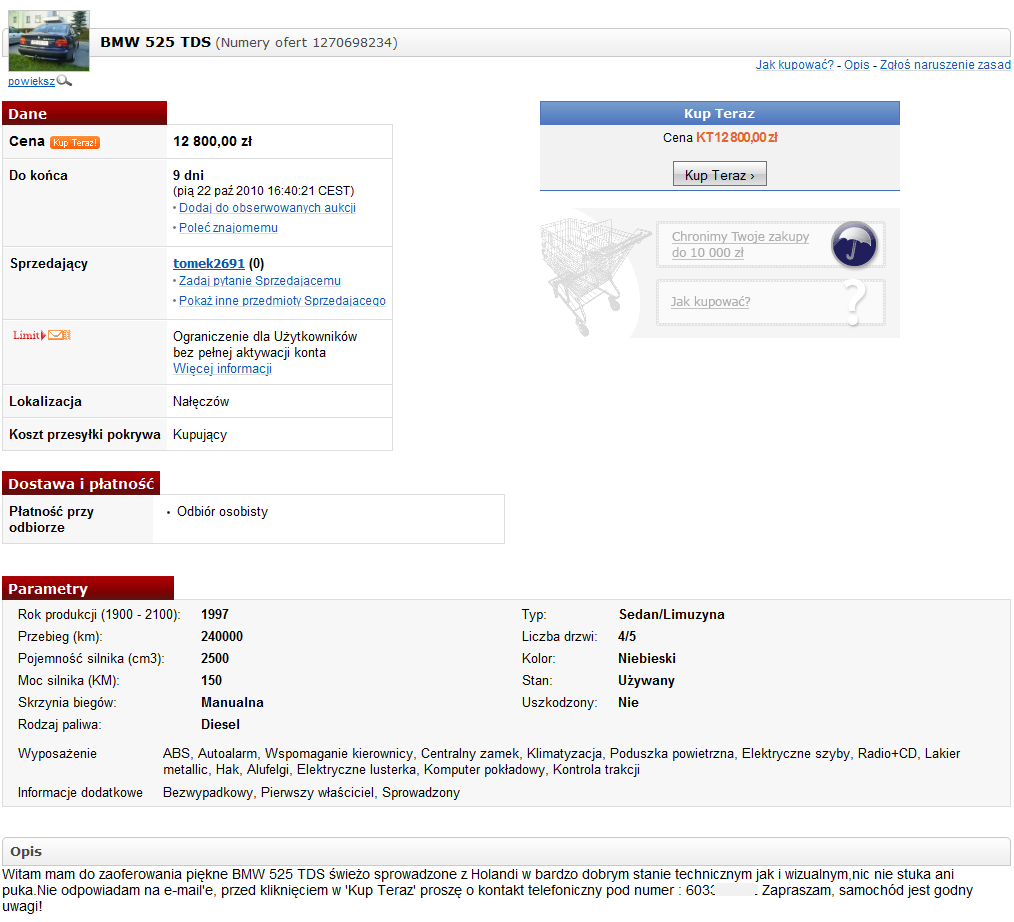
Task: Click the orange KT 12 800,00 zł price
Action: point(737,138)
